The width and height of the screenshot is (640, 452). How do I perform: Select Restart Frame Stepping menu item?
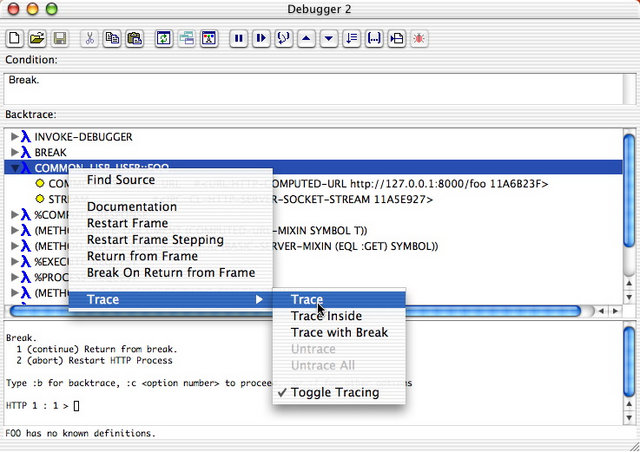tap(171, 240)
